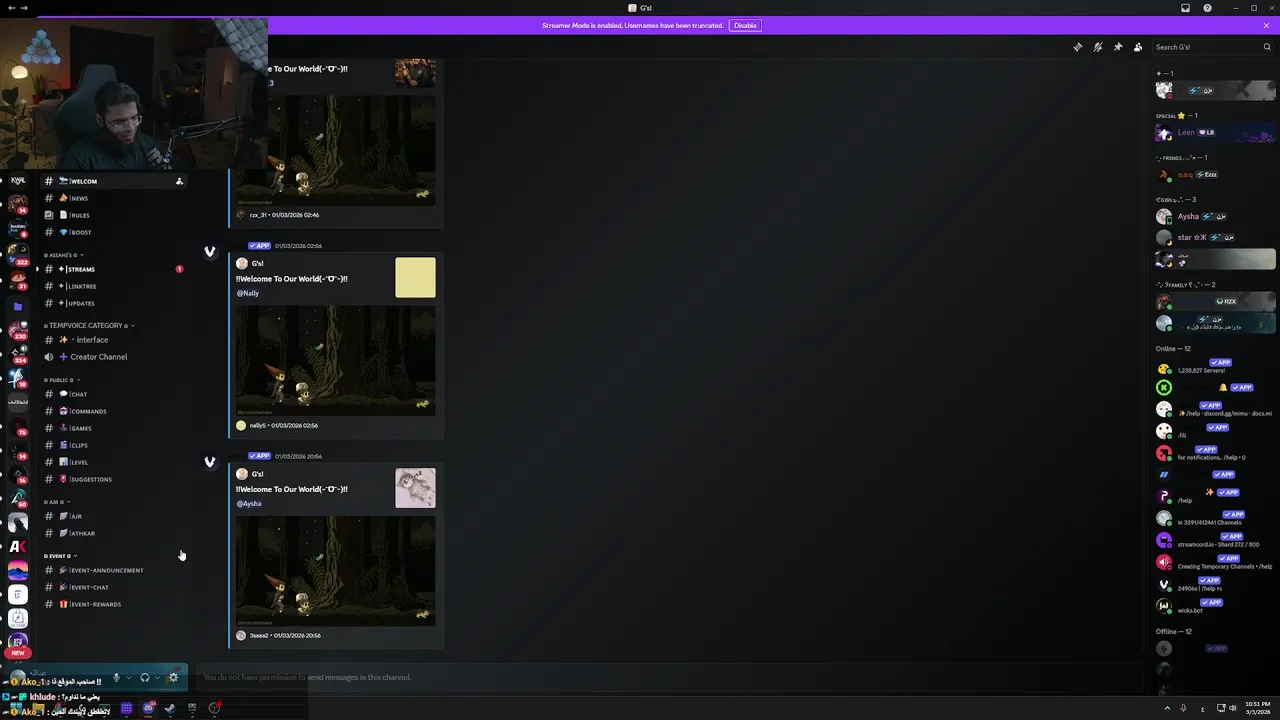1280x720 pixels.
Task: Open the RULES channel
Action: (x=113, y=215)
